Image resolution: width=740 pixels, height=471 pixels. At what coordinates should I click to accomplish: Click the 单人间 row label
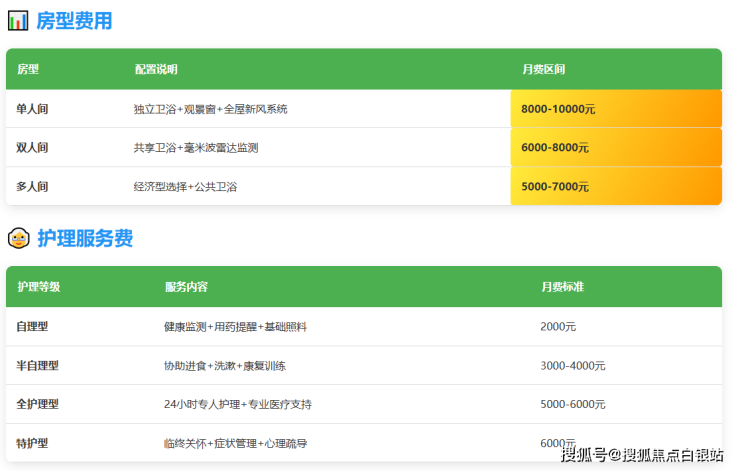[x=33, y=109]
